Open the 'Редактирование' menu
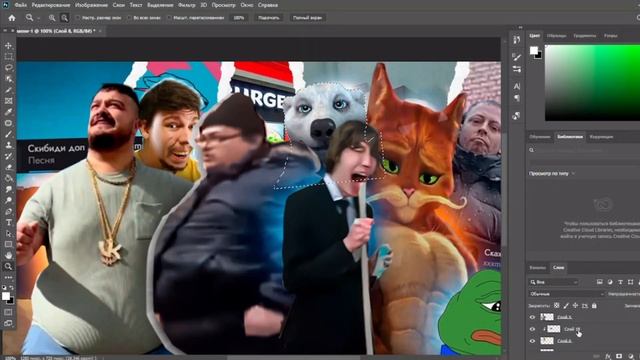Screen dimensions: 640x360 click(51, 5)
